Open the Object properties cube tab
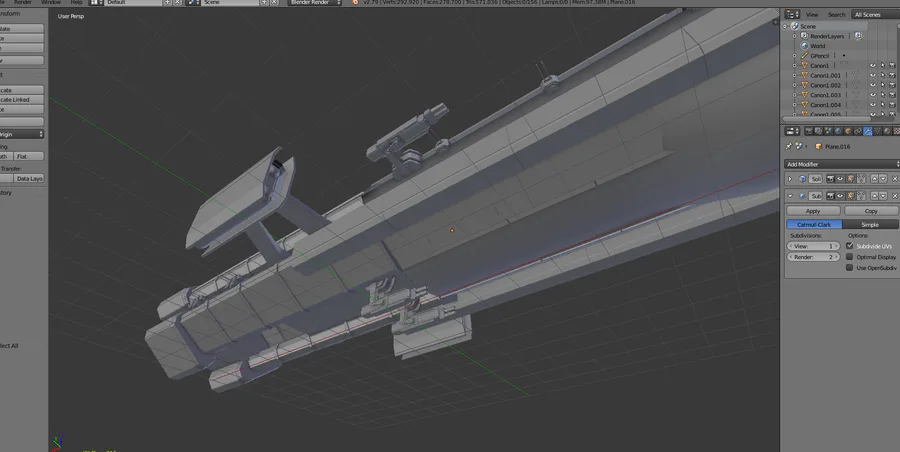900x452 pixels. [x=848, y=131]
